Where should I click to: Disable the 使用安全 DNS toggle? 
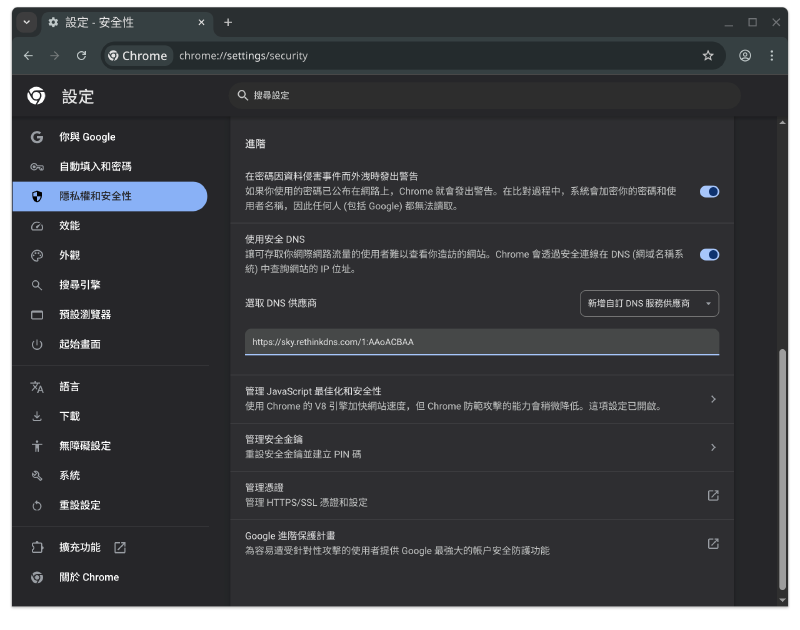[709, 254]
